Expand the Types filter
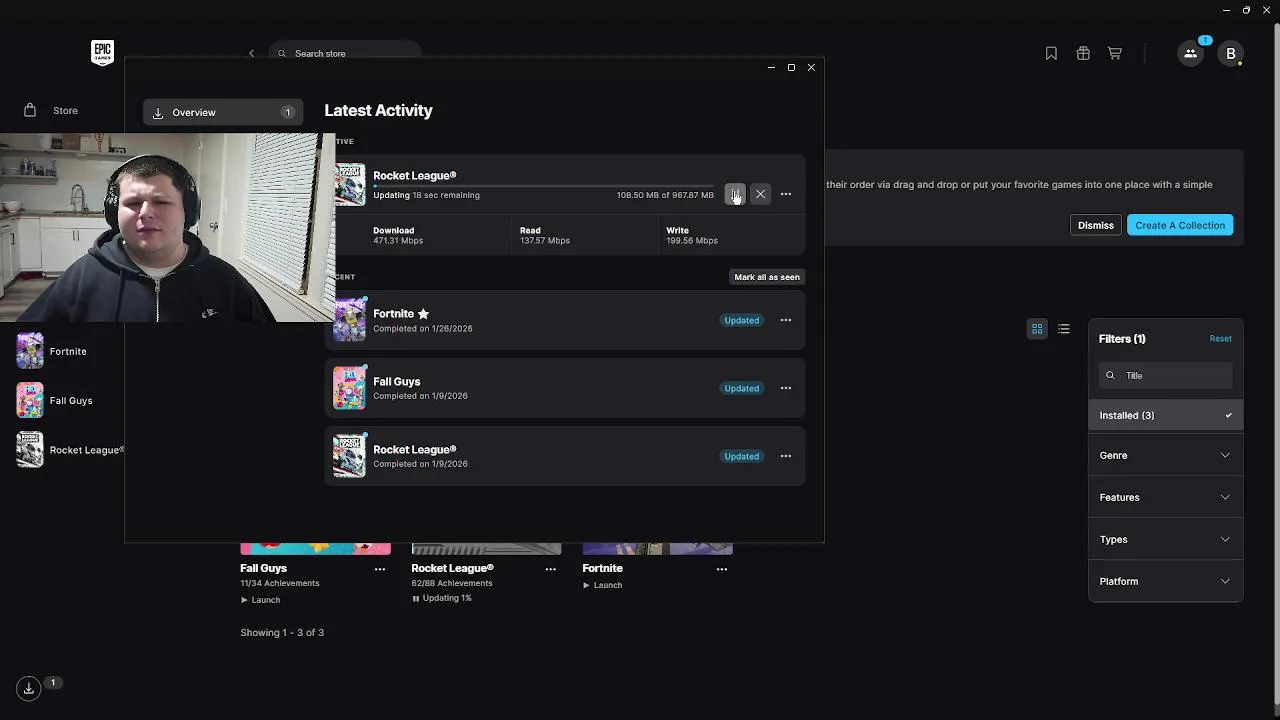Image resolution: width=1280 pixels, height=720 pixels. pyautogui.click(x=1165, y=539)
